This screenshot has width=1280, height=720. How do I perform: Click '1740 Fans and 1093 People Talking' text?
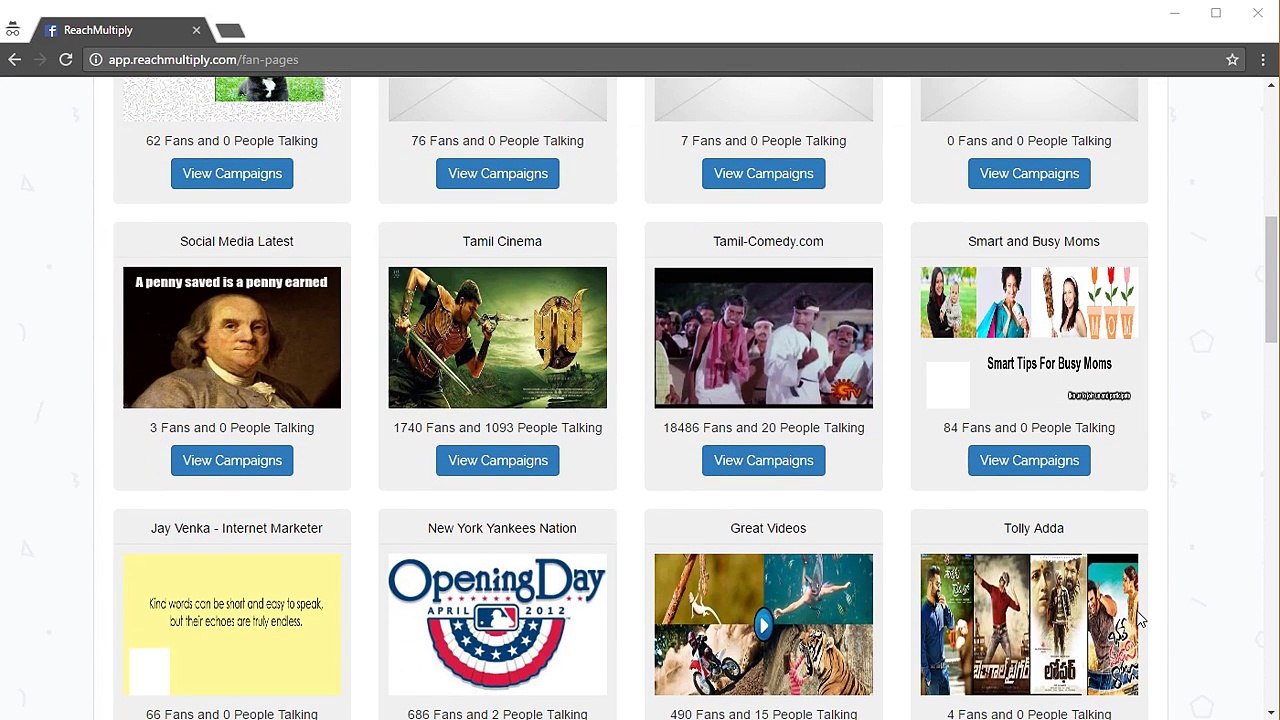[498, 428]
